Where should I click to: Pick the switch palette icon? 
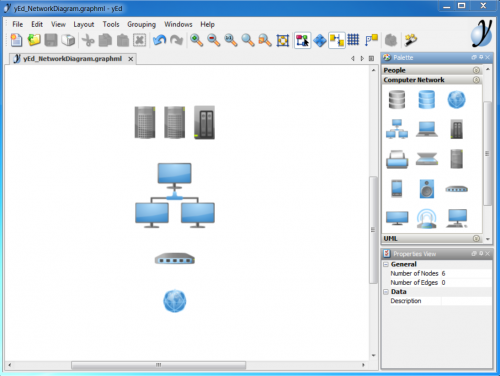456,189
